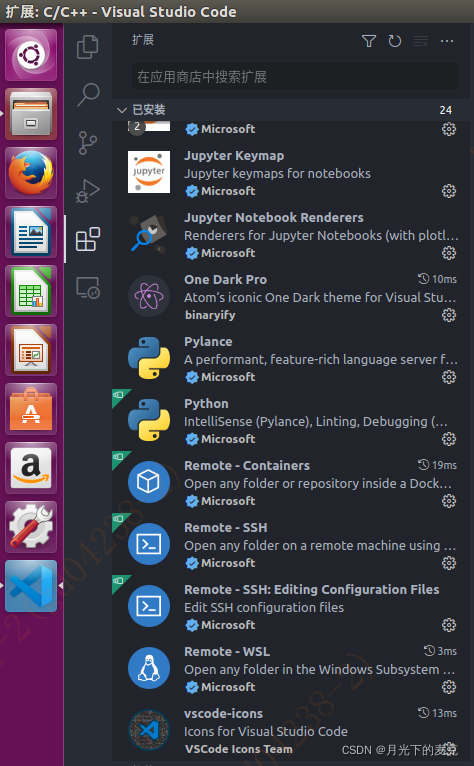Viewport: 474px width, 766px height.
Task: Click in the extension marketplace search box
Action: tap(295, 77)
